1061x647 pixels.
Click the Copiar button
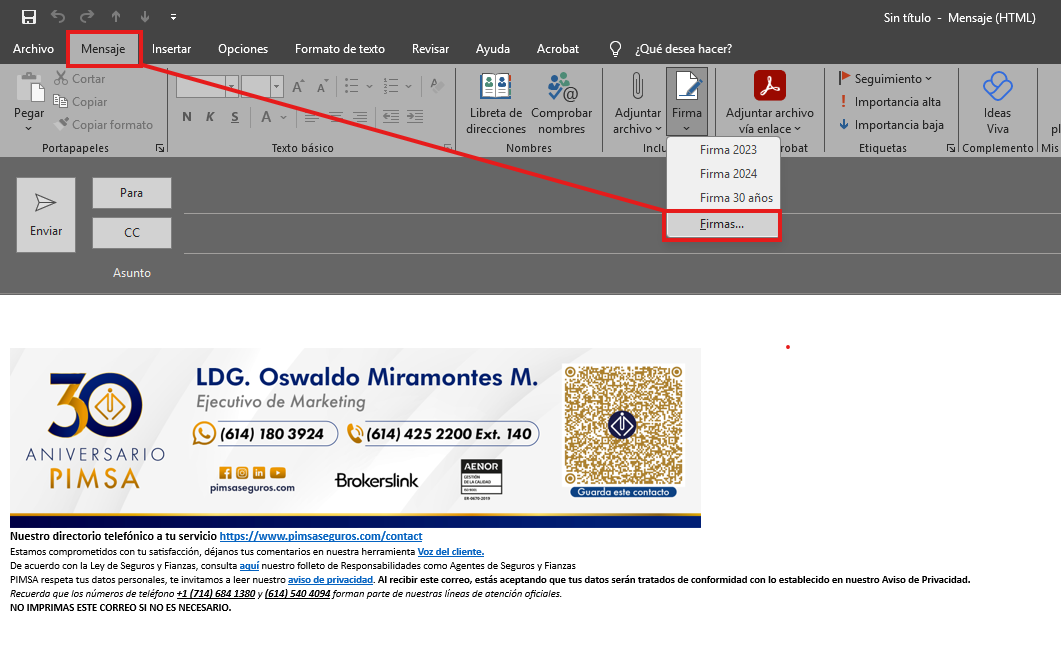click(x=81, y=102)
